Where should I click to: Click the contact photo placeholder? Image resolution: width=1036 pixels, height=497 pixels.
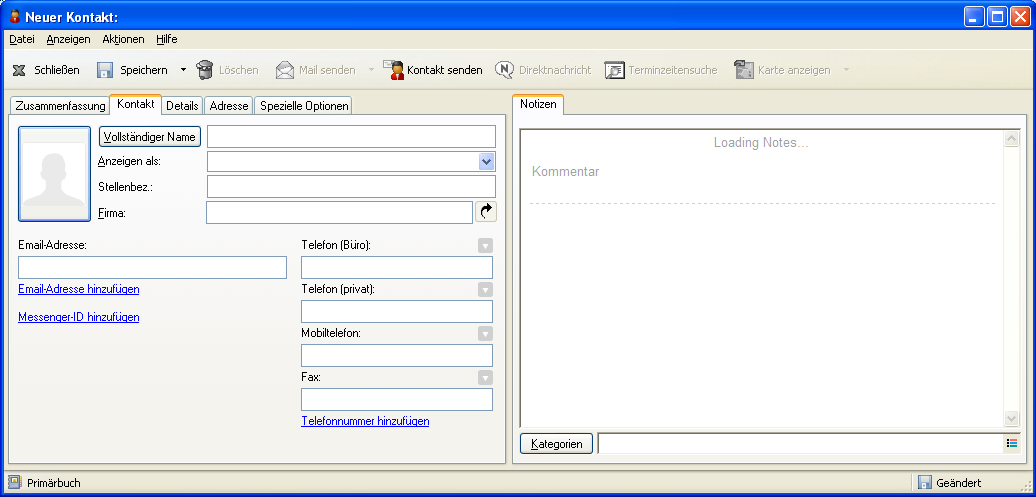pos(54,174)
